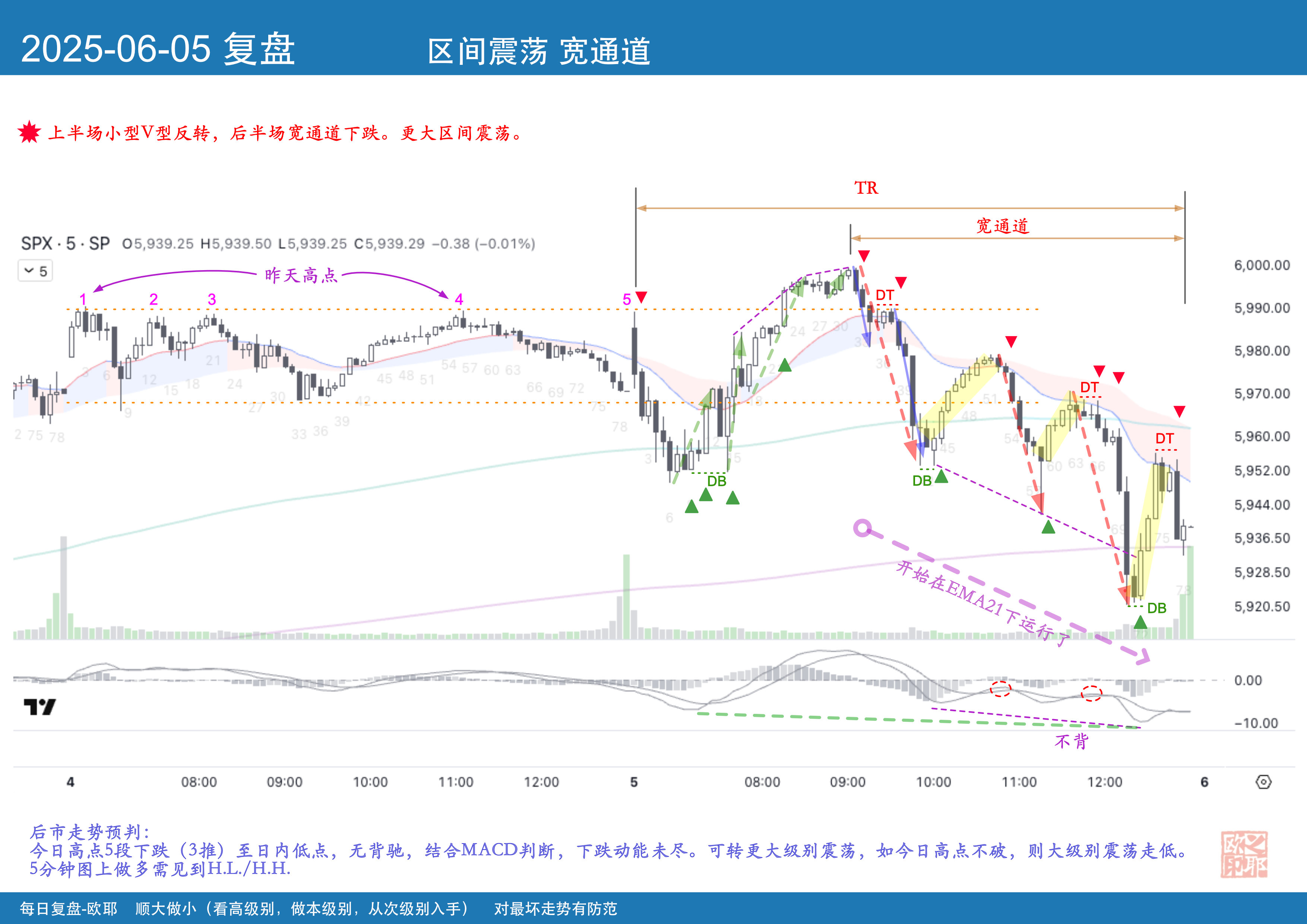
Task: Click the date 4 marker on time axis
Action: [x=70, y=782]
